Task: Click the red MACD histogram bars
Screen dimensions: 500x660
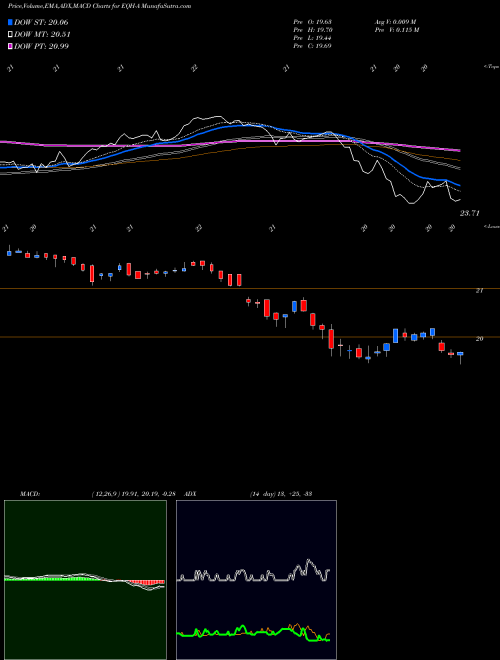Action: point(146,583)
